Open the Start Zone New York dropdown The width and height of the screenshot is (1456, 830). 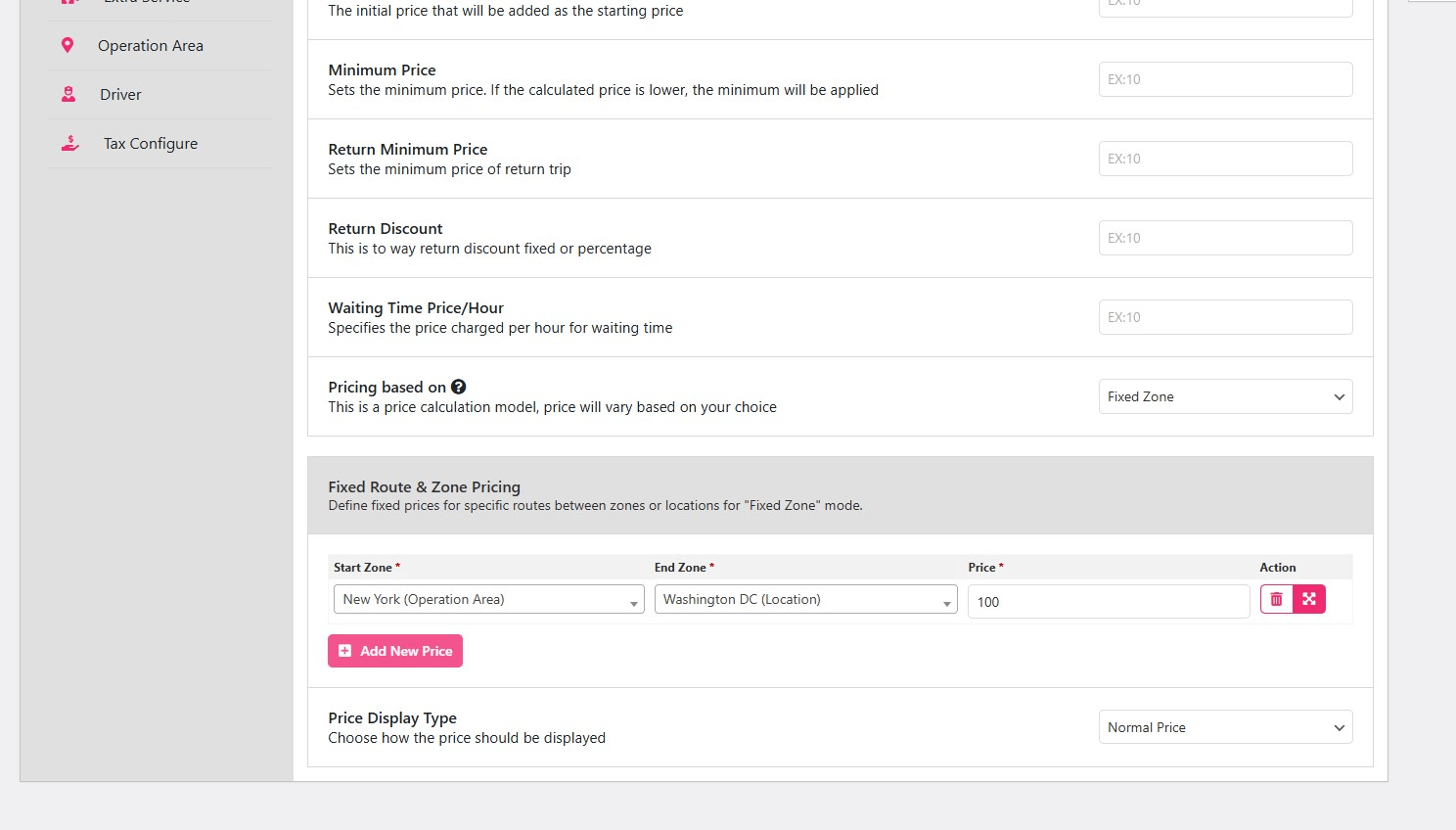488,599
